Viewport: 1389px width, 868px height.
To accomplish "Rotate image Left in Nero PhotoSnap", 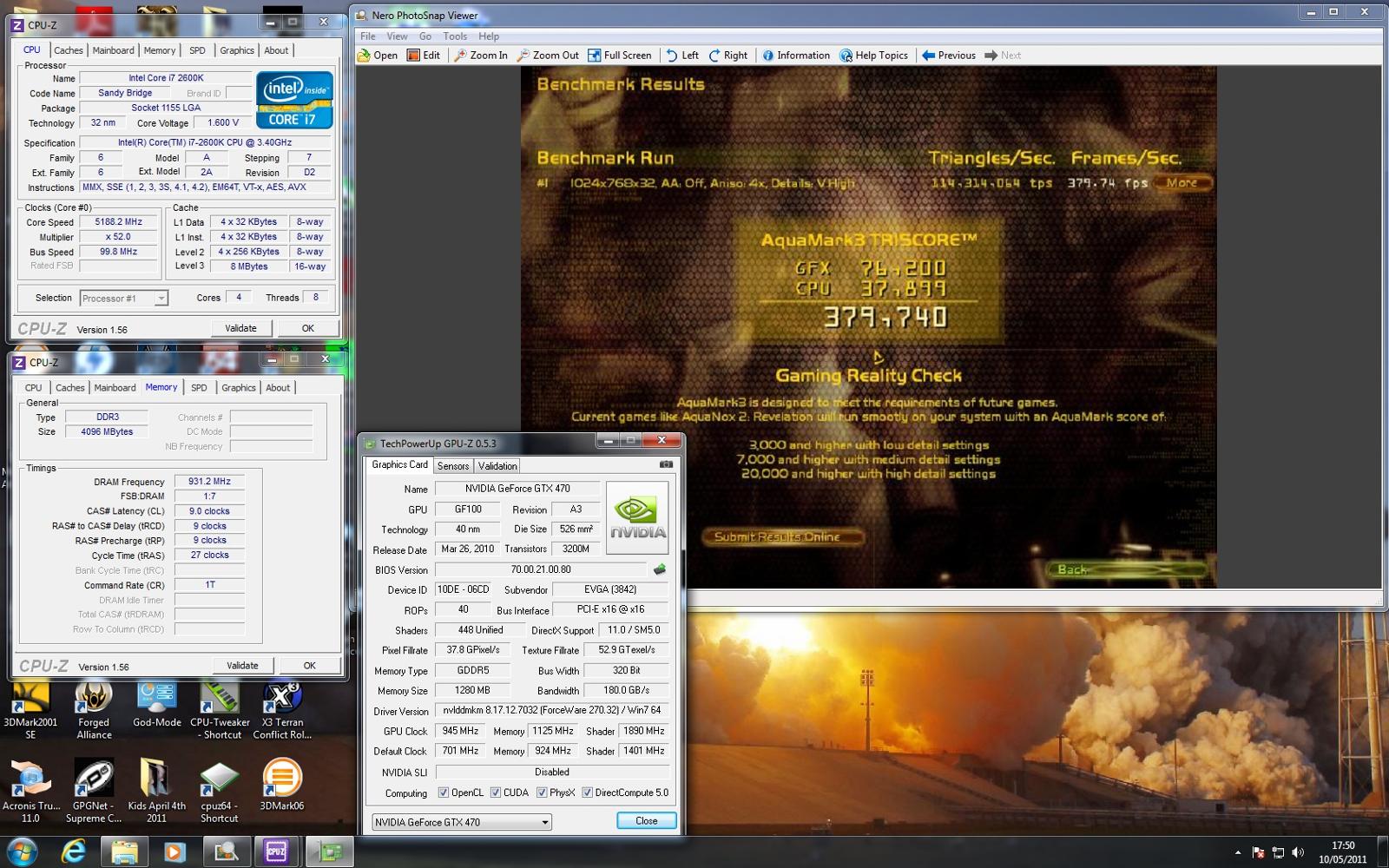I will click(682, 56).
